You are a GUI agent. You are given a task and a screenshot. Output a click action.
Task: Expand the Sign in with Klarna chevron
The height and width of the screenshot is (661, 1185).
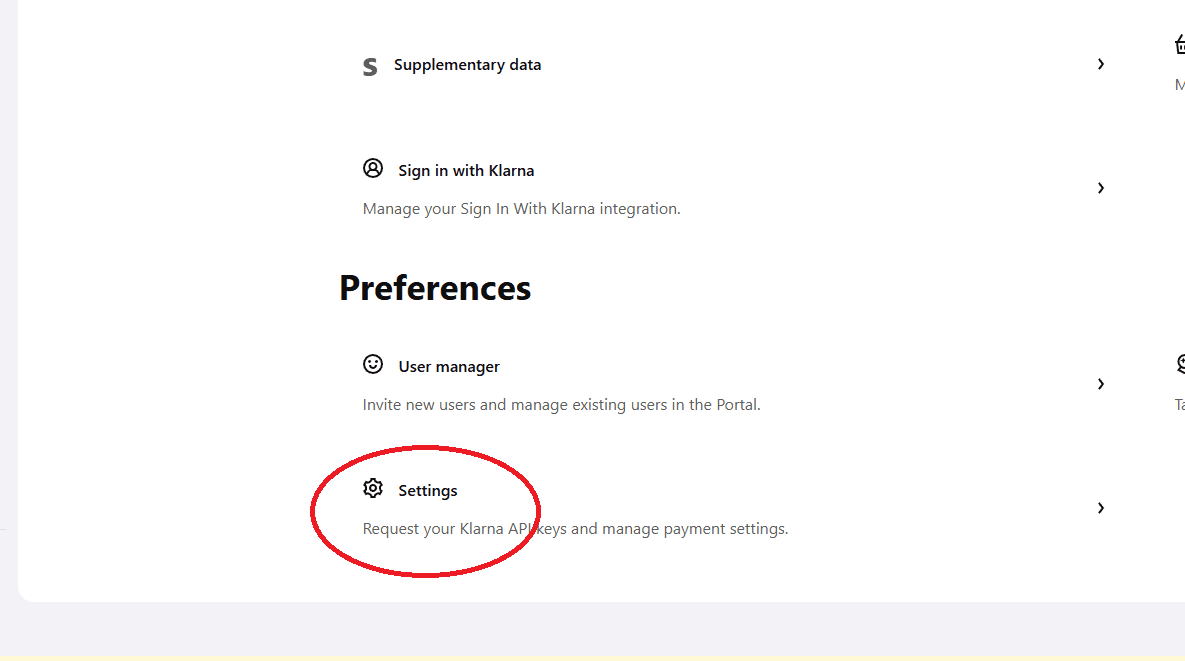pos(1101,187)
